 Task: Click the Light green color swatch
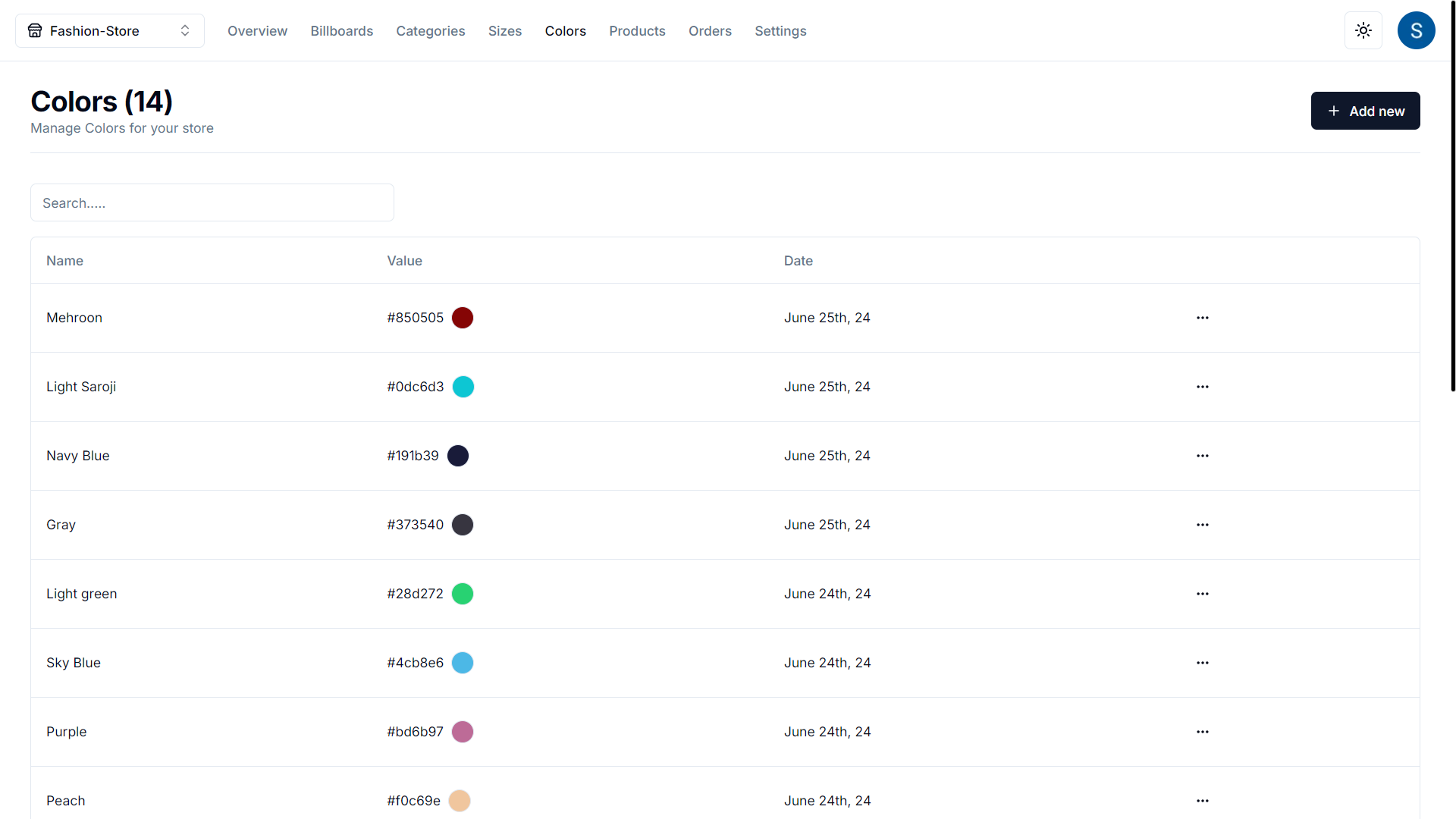[463, 594]
